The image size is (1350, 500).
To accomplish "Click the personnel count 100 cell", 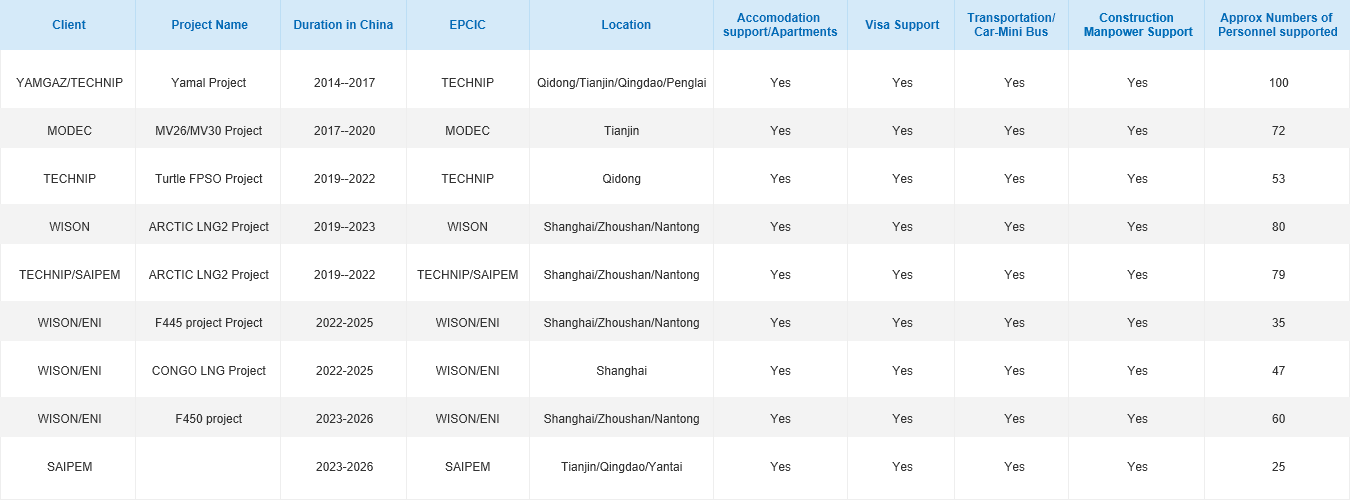I will point(1278,83).
